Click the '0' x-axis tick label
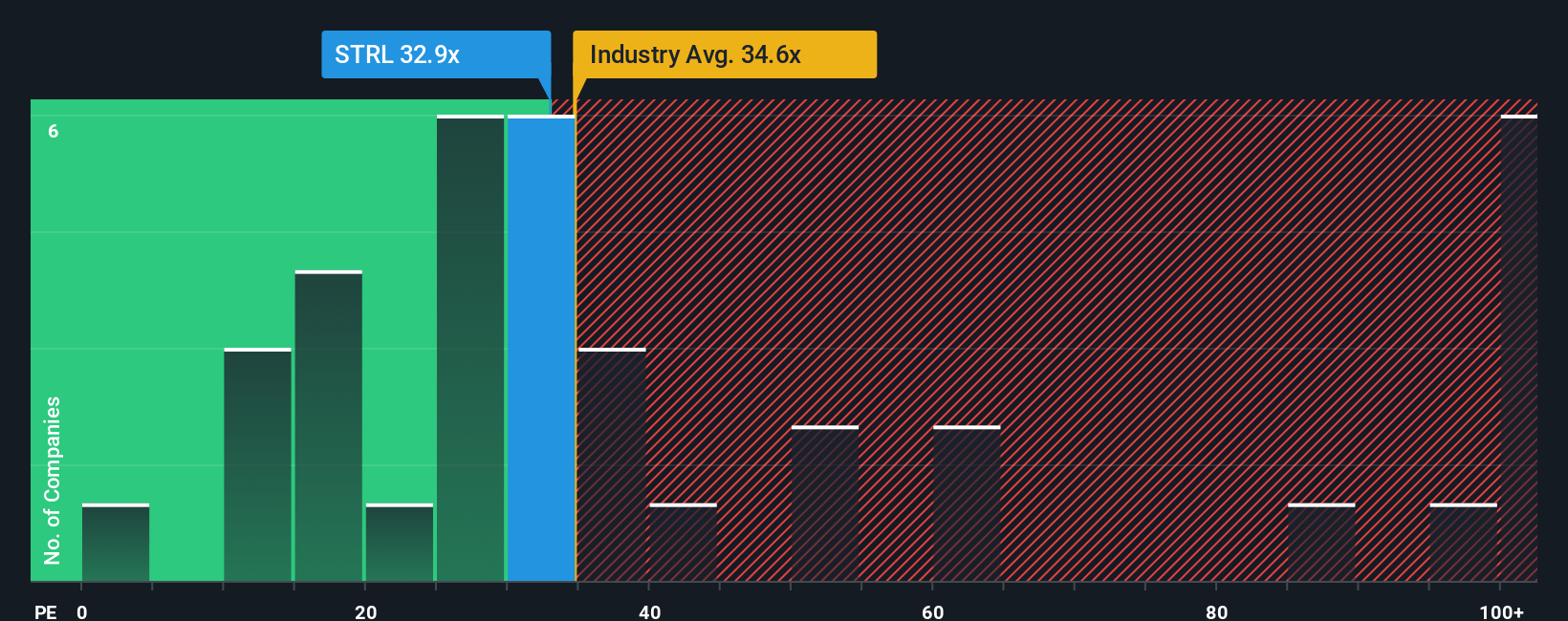The height and width of the screenshot is (621, 1568). point(82,612)
